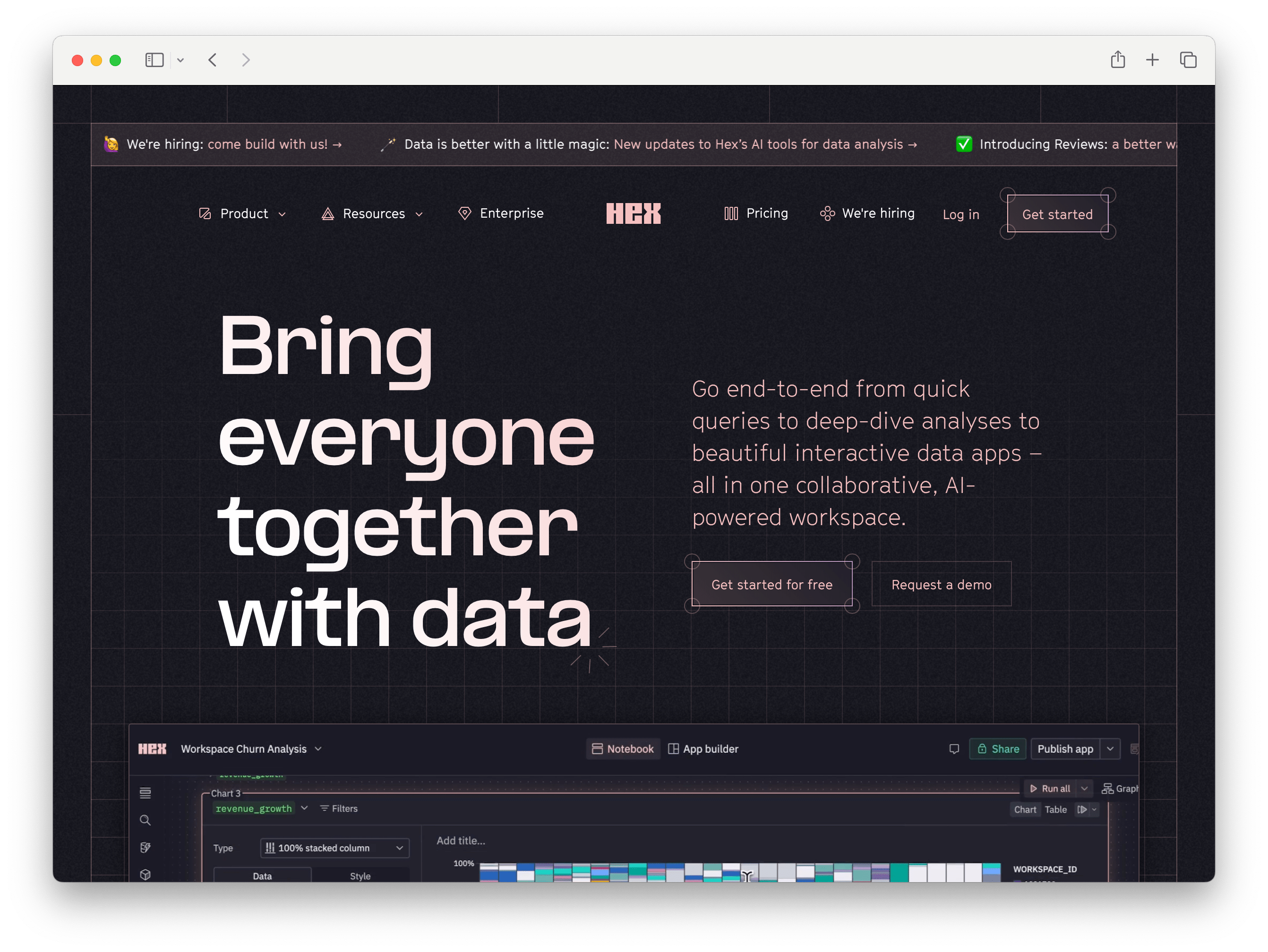Click the Publish app button

[1065, 749]
